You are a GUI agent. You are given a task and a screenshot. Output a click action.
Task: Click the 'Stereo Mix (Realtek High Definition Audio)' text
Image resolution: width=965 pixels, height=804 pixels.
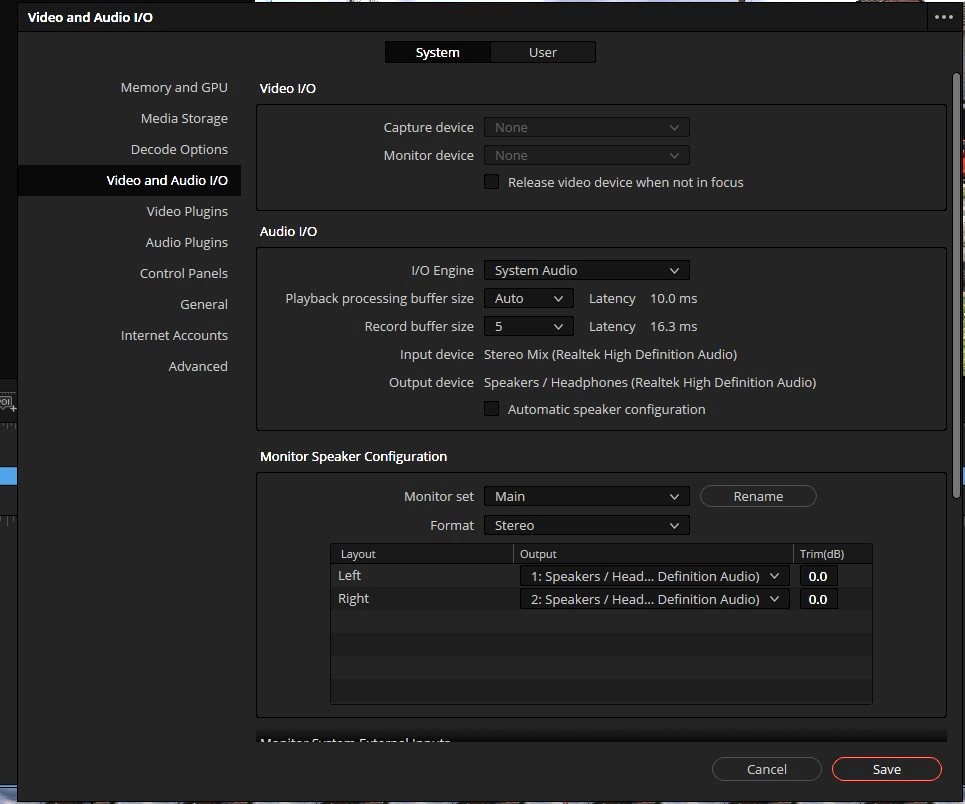pyautogui.click(x=610, y=355)
